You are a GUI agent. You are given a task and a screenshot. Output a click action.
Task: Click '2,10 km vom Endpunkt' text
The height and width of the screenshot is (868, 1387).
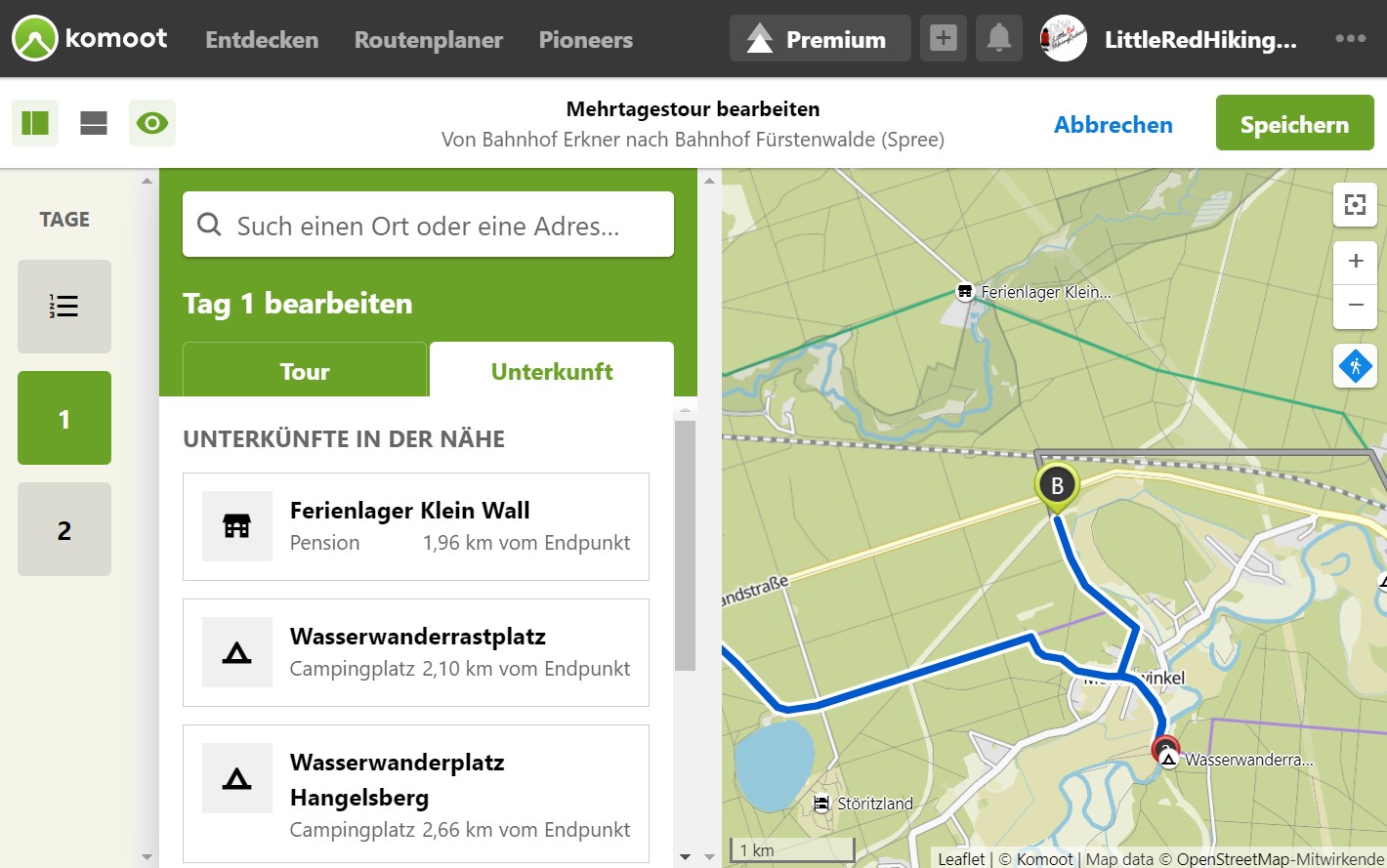tap(526, 669)
